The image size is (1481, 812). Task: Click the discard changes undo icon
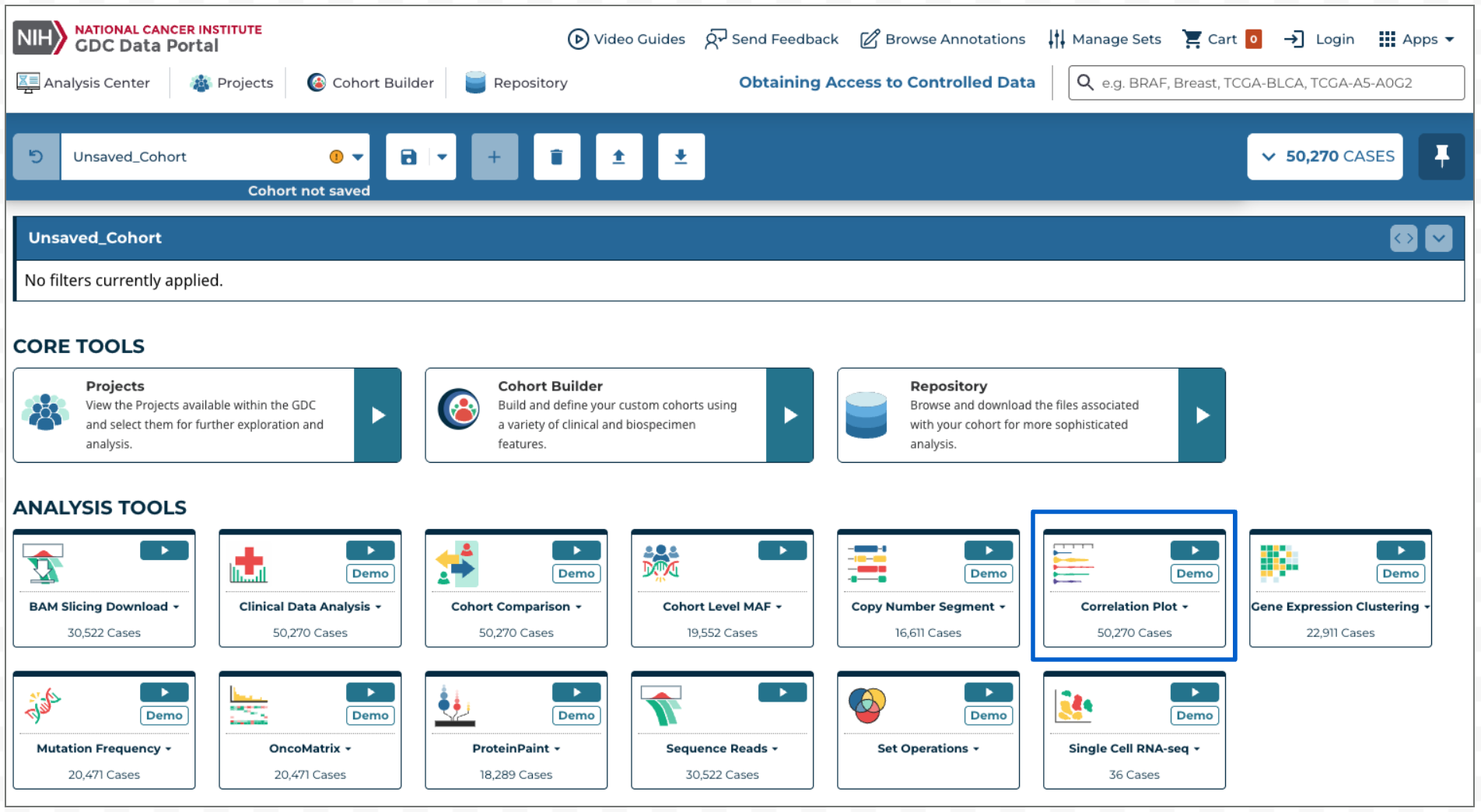click(37, 156)
